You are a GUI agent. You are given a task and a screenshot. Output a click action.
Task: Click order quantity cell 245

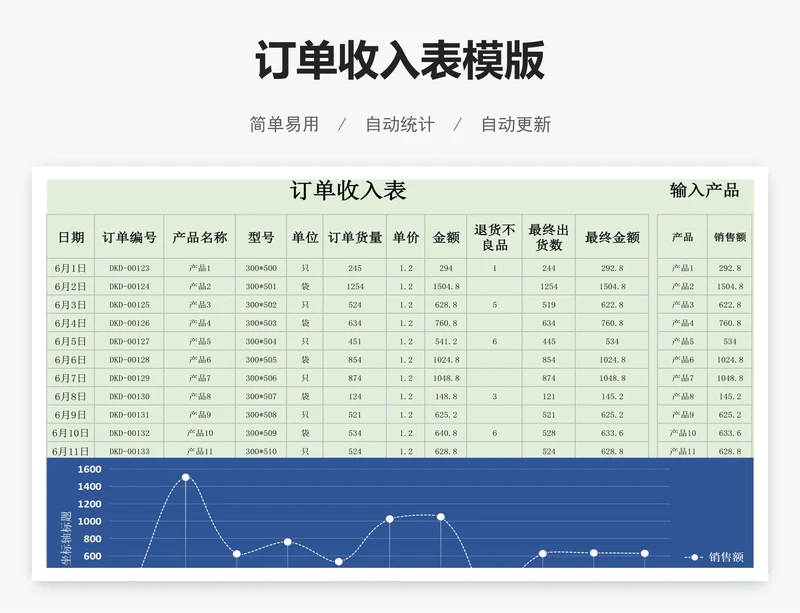tap(355, 268)
